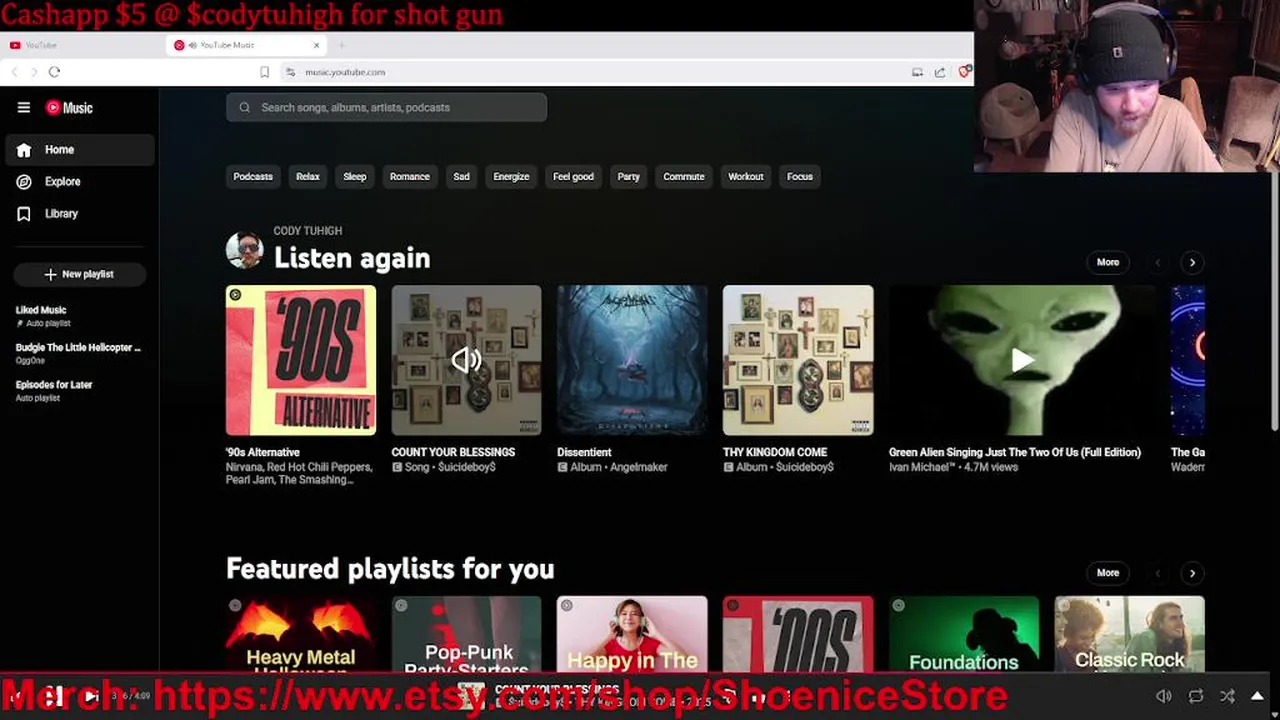Open the Ivan Michael channel link

click(x=922, y=467)
